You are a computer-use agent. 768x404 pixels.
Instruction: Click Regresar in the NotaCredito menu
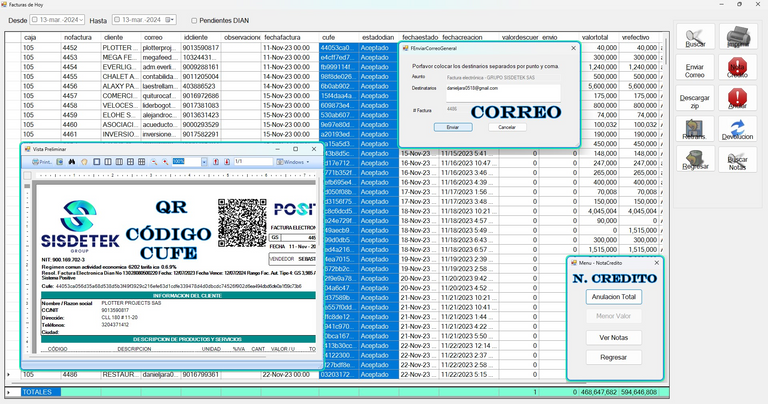click(x=614, y=357)
